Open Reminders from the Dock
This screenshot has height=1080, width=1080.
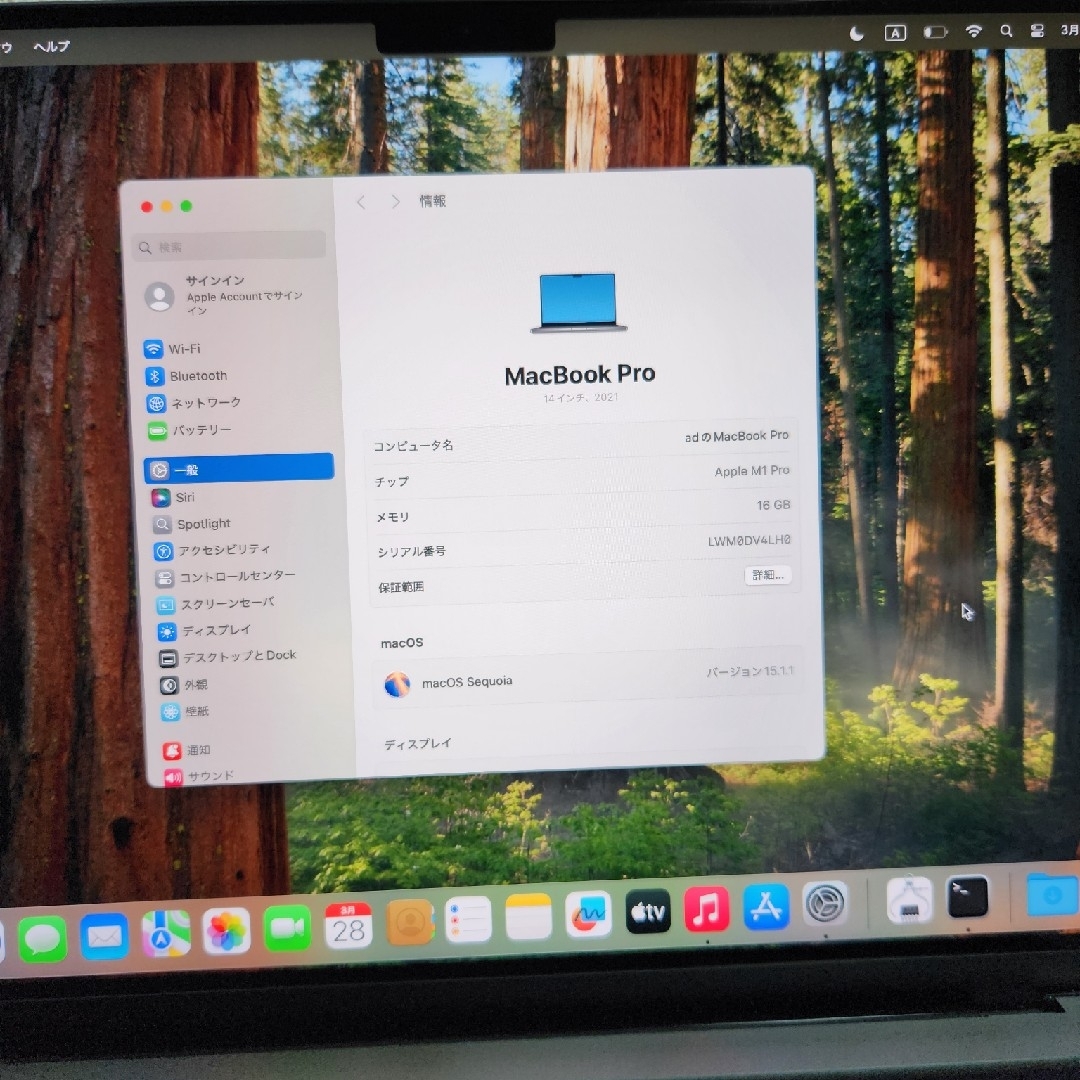468,920
